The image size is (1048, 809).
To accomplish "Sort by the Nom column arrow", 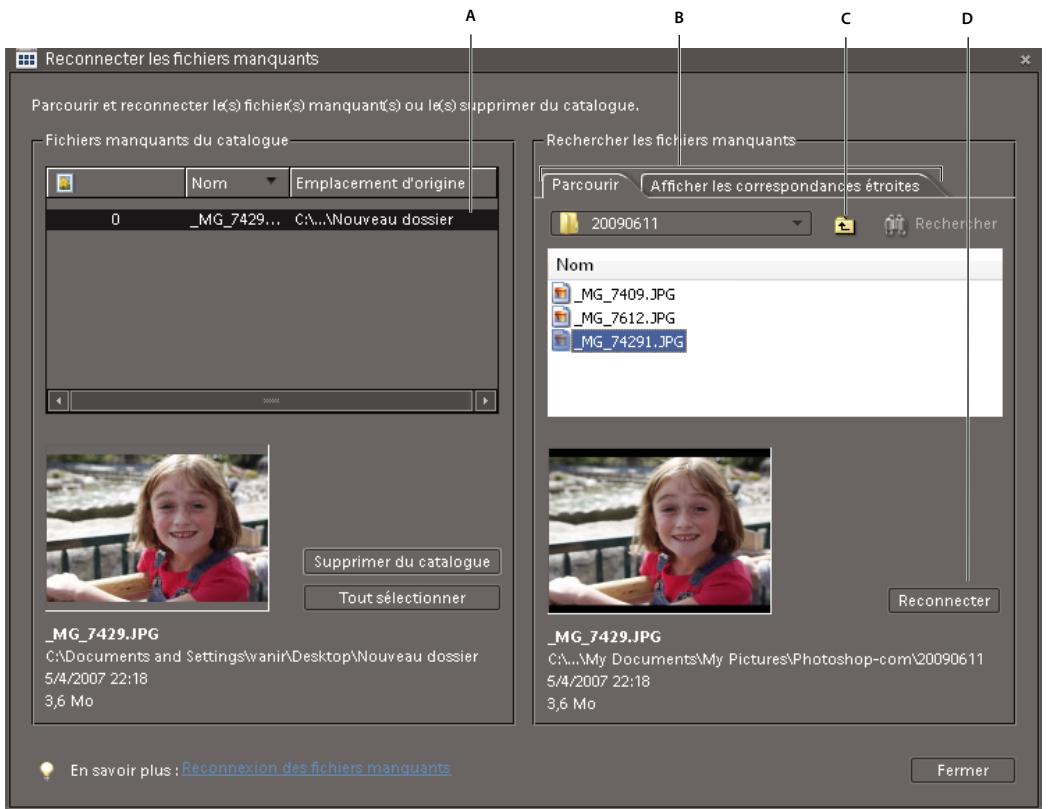I will point(271,181).
